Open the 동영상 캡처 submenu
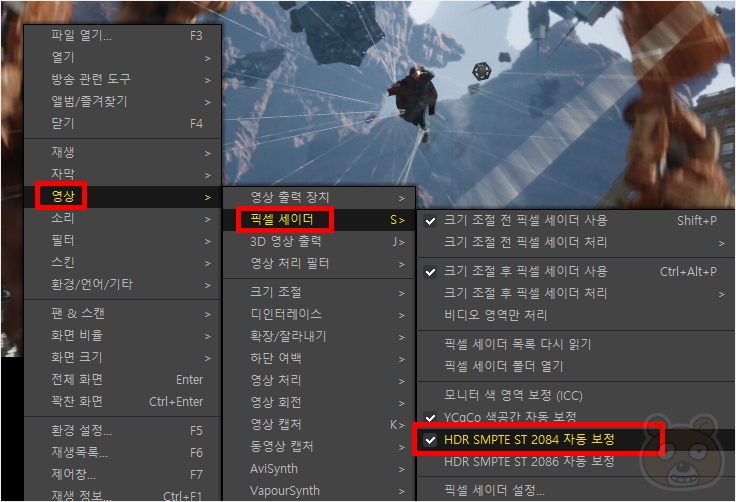 (319, 447)
